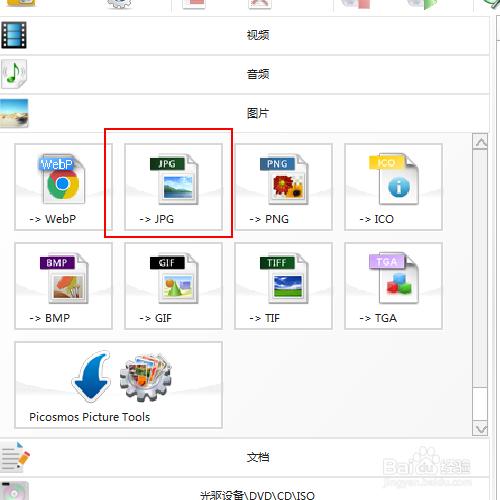
Task: Expand the 视频 video category
Action: click(x=245, y=35)
